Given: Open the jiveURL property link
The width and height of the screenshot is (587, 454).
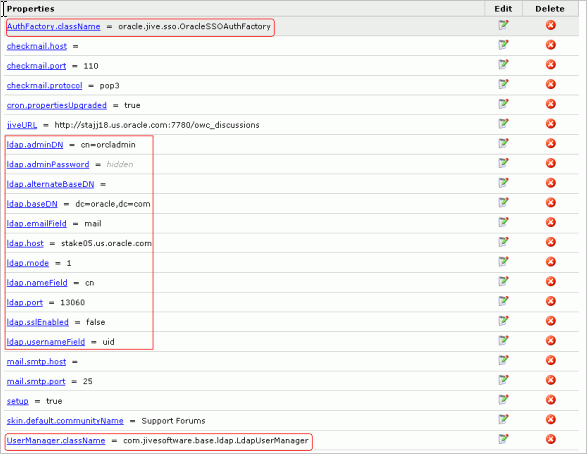Looking at the screenshot, I should pos(22,125).
